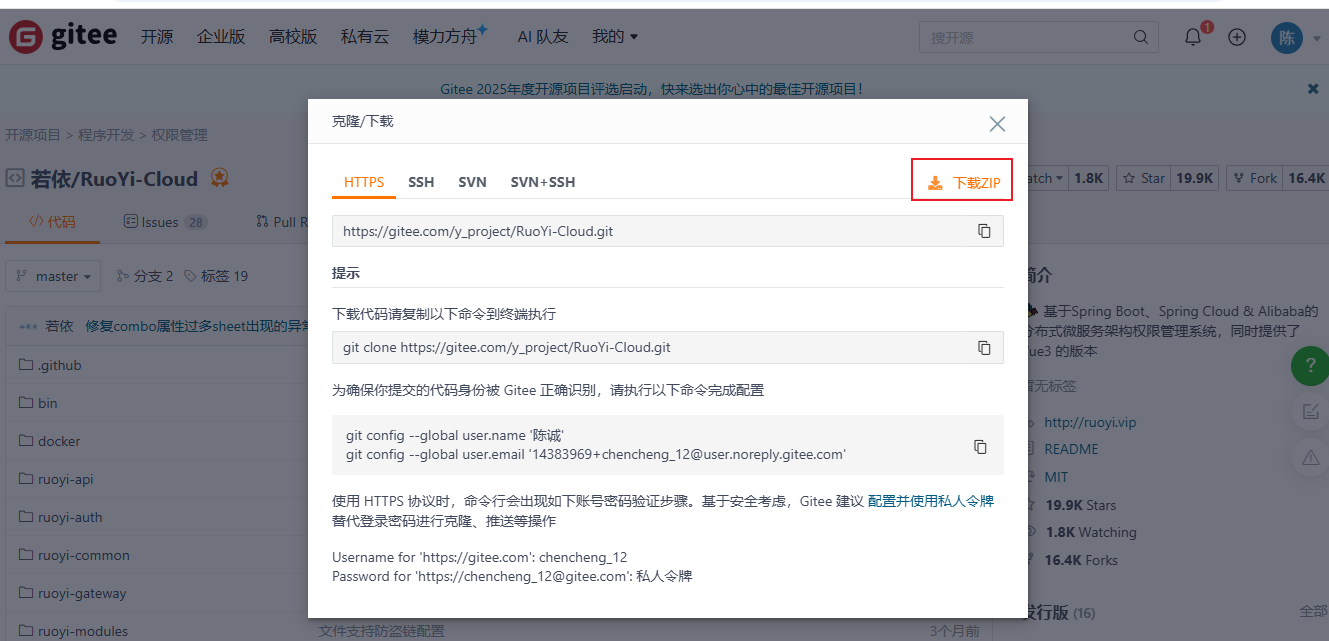This screenshot has width=1329, height=641.
Task: Open the 19.9K Stars sidebar entry
Action: (x=1080, y=505)
